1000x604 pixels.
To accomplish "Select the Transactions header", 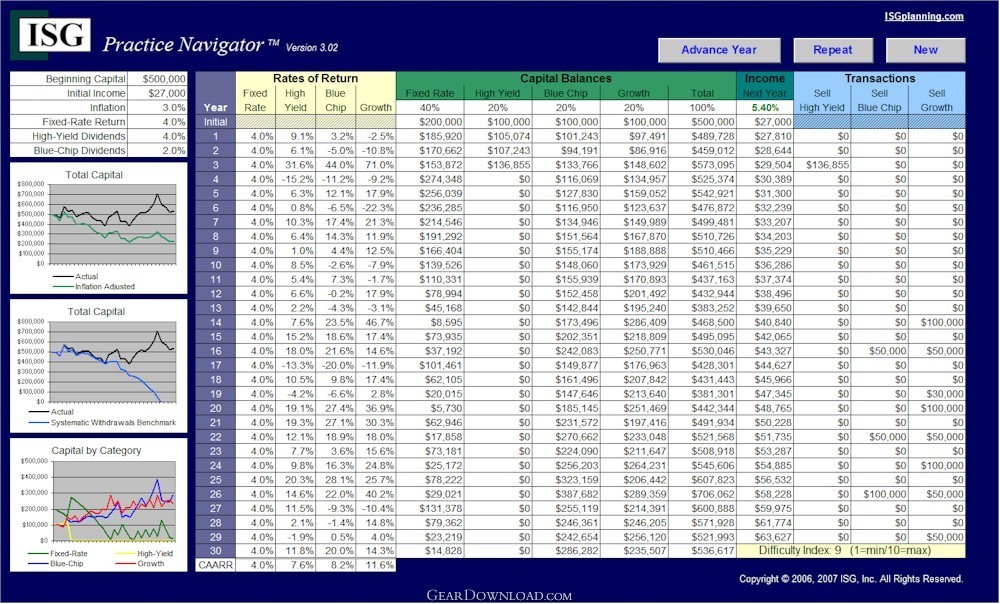I will click(879, 78).
